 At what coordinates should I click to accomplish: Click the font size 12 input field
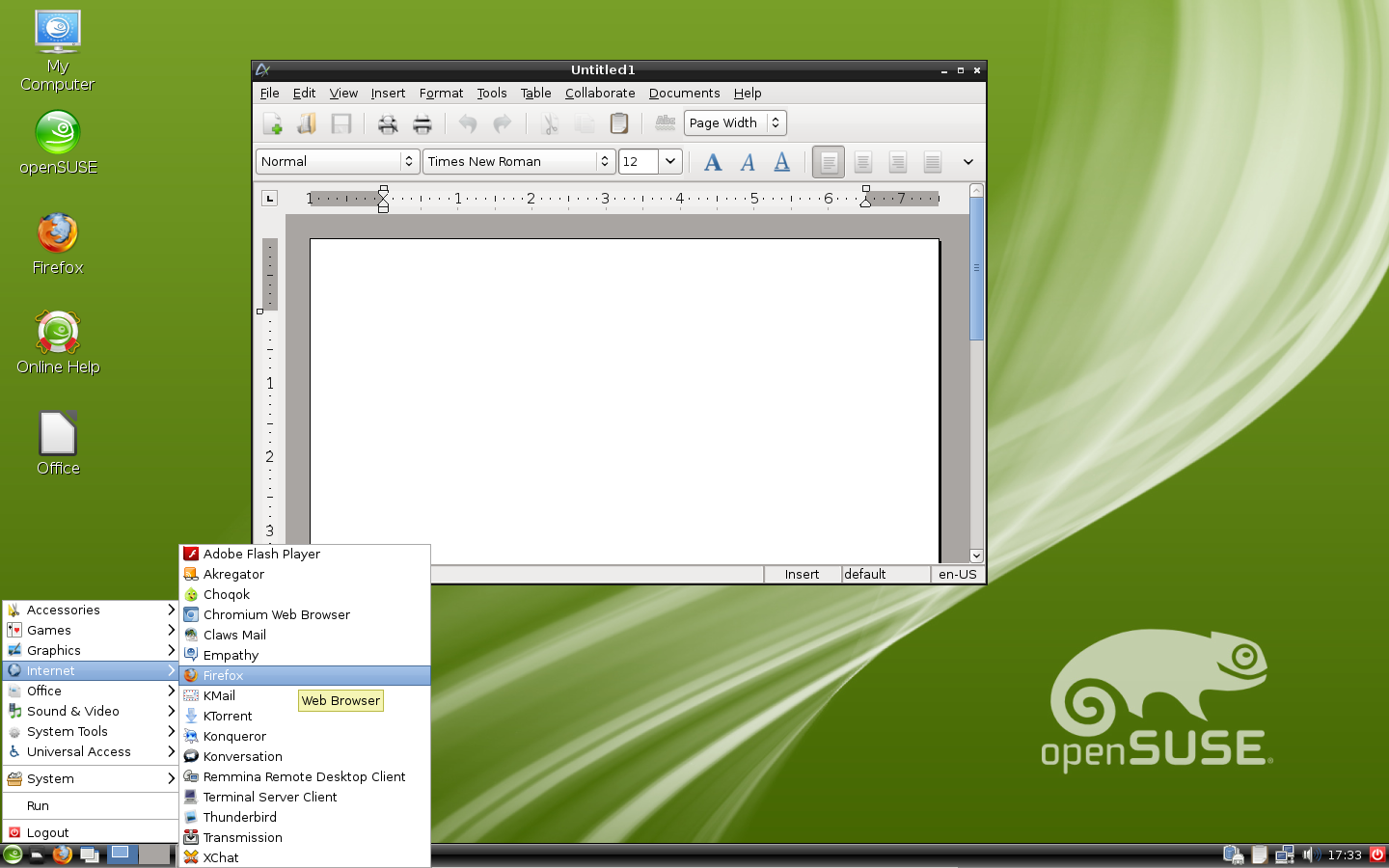[x=639, y=161]
